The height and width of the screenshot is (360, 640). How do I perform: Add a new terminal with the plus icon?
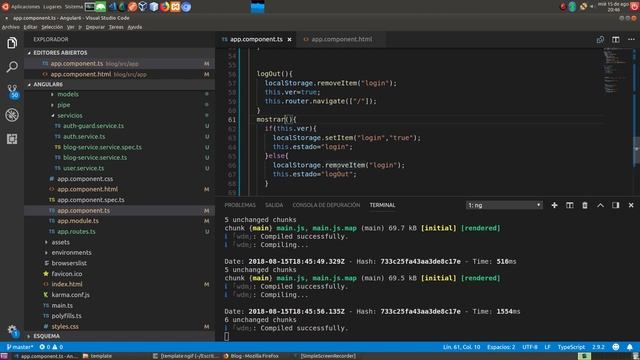coord(554,205)
